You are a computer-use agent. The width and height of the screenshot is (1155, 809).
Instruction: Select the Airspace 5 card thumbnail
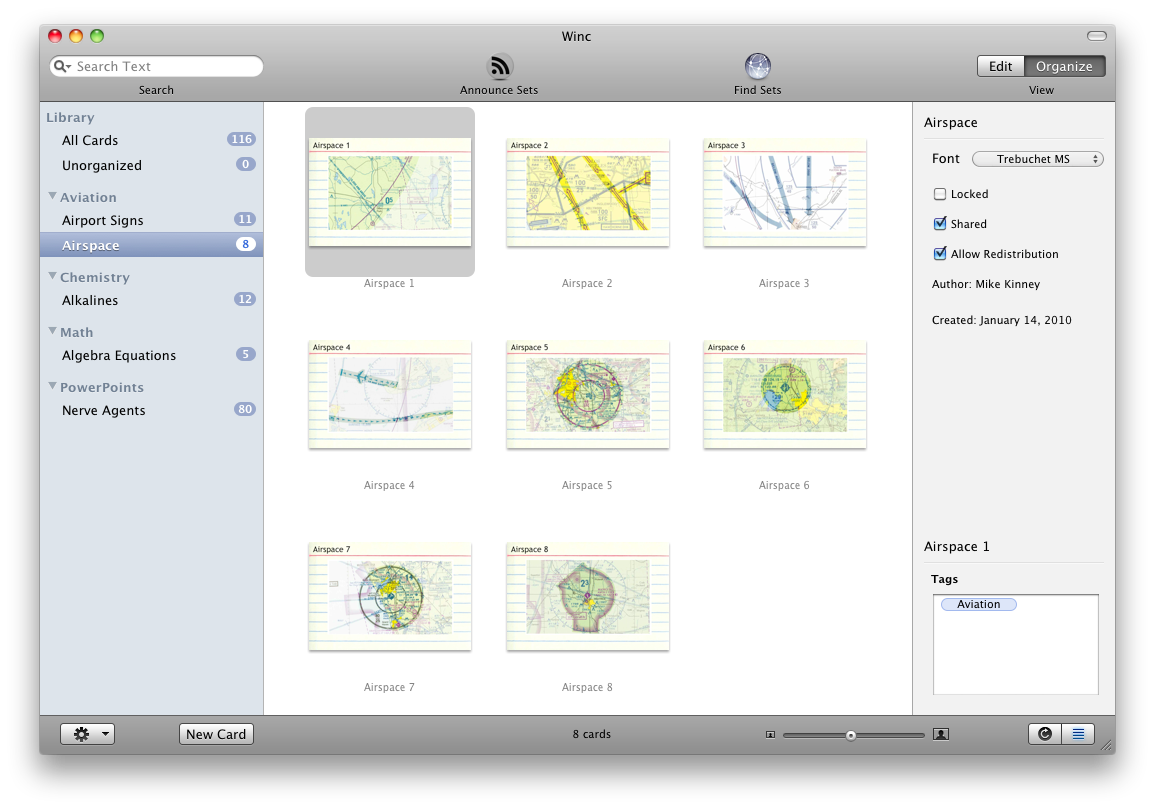(x=588, y=394)
